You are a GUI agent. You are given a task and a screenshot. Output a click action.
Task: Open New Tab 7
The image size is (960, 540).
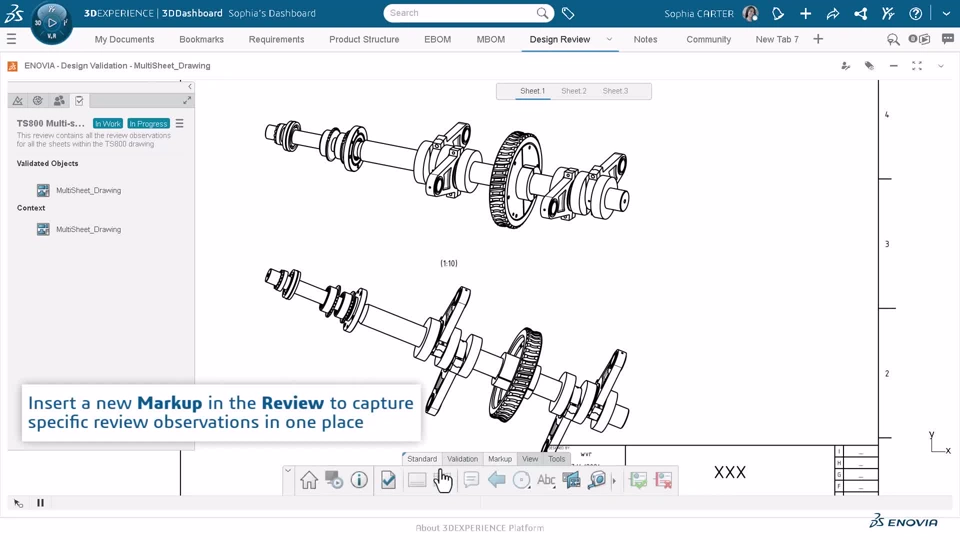[777, 39]
